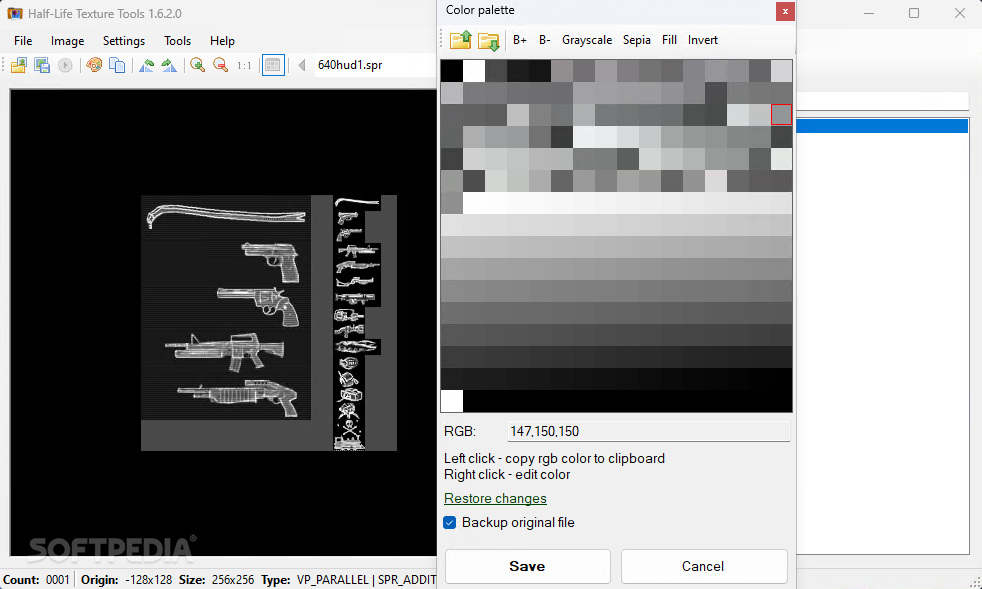982x589 pixels.
Task: Invert the palette colors
Action: 703,40
